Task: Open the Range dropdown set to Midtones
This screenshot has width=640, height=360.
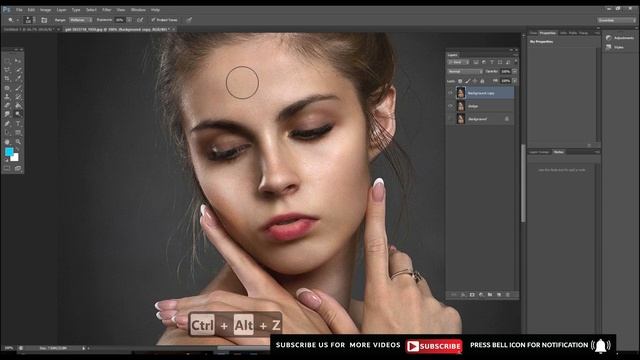Action: [80, 20]
